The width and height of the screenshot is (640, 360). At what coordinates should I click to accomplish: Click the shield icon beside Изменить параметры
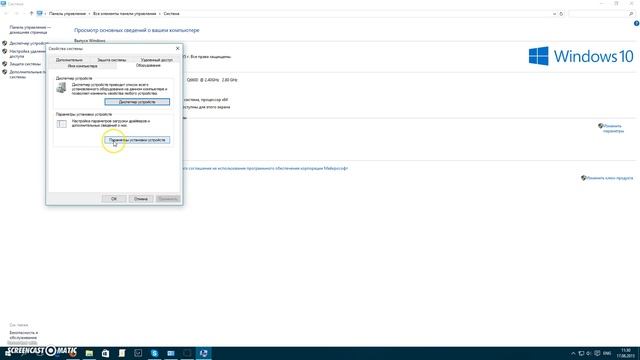coord(600,126)
